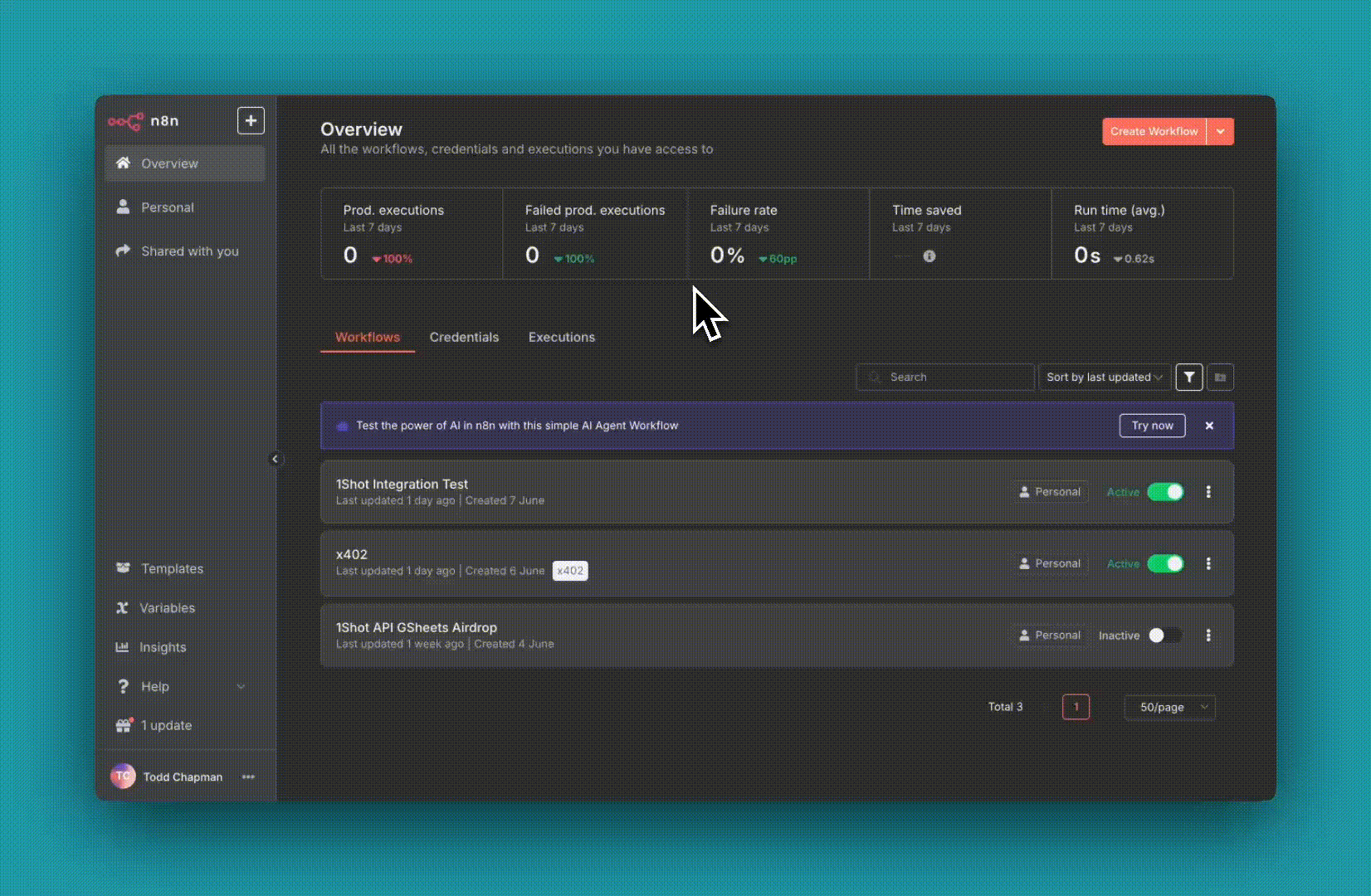This screenshot has width=1371, height=896.
Task: Open the three-dot menu for x402 workflow
Action: pyautogui.click(x=1208, y=563)
